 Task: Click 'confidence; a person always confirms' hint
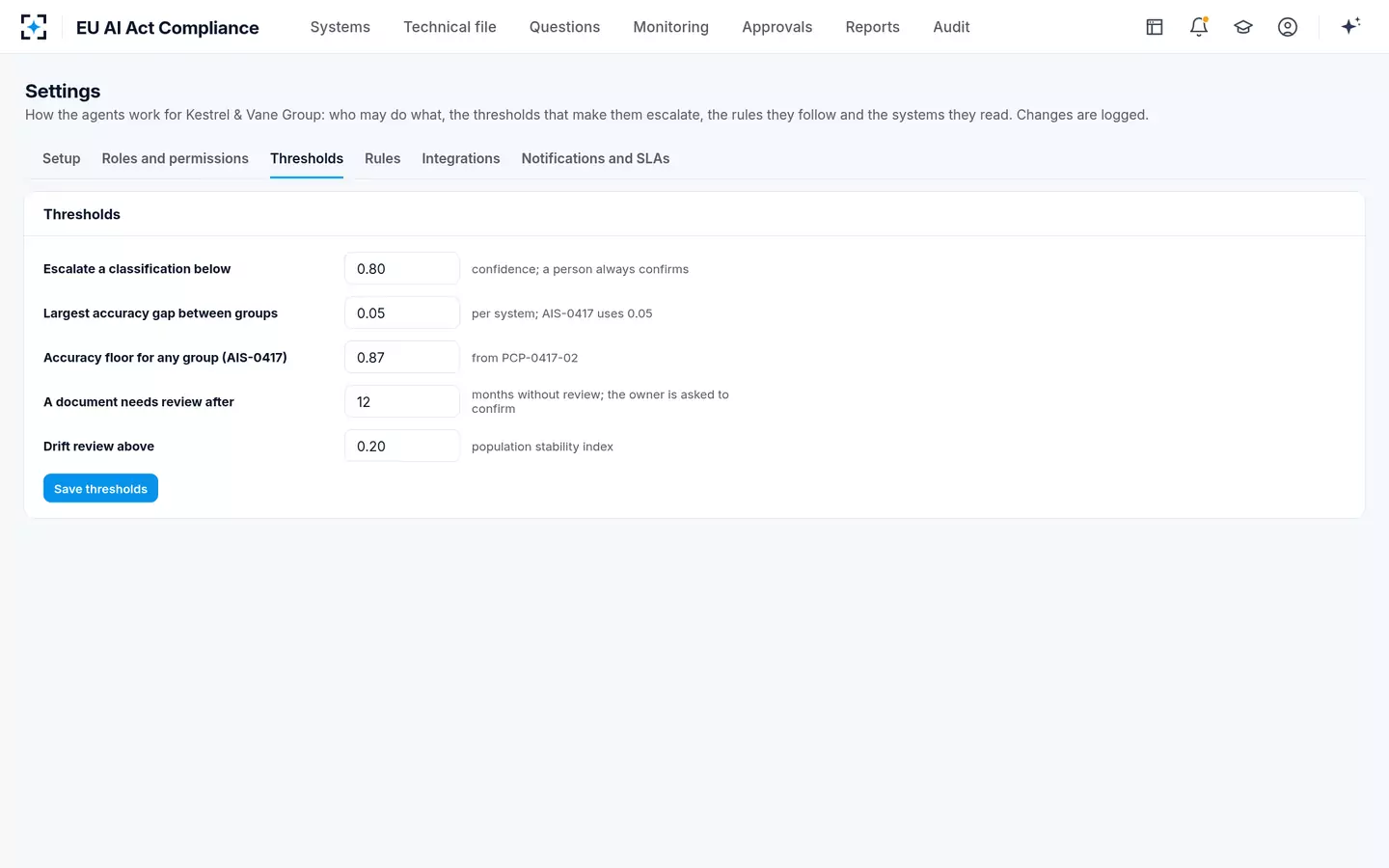[x=580, y=269]
